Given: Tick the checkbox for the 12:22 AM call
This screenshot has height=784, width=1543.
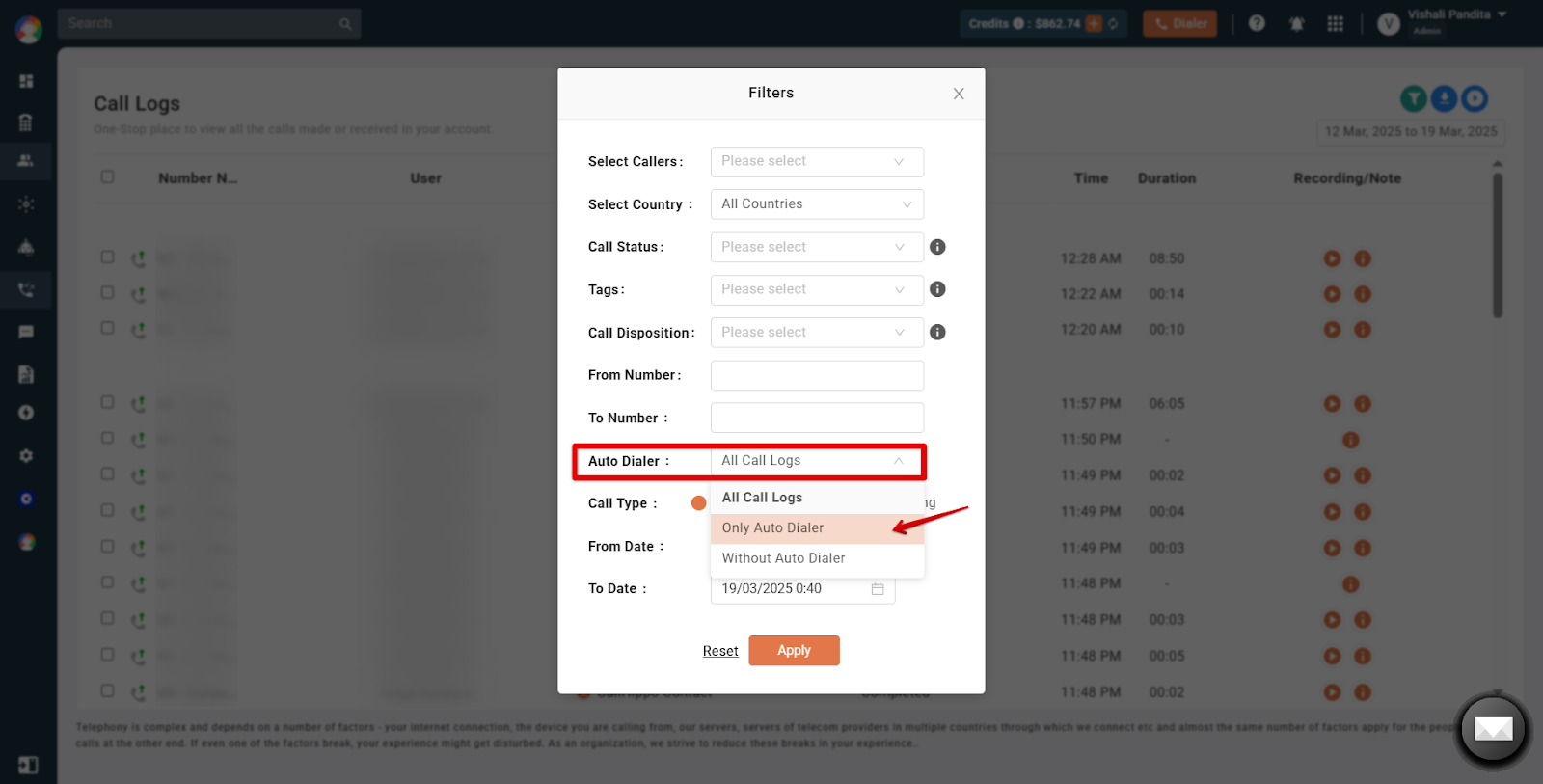Looking at the screenshot, I should tap(108, 293).
